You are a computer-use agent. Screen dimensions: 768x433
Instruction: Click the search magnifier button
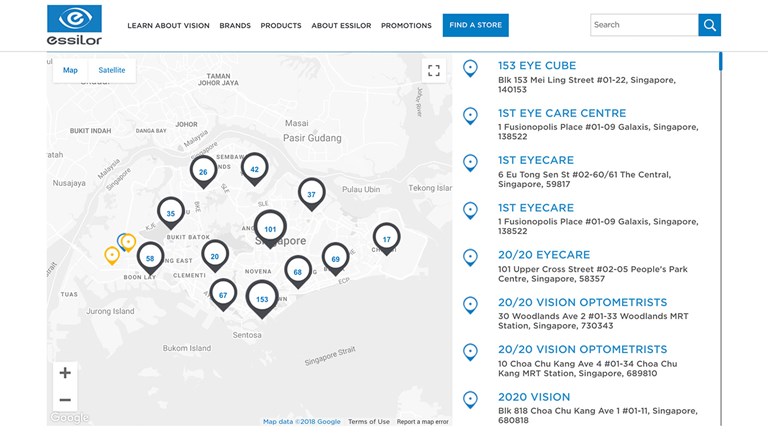(709, 25)
